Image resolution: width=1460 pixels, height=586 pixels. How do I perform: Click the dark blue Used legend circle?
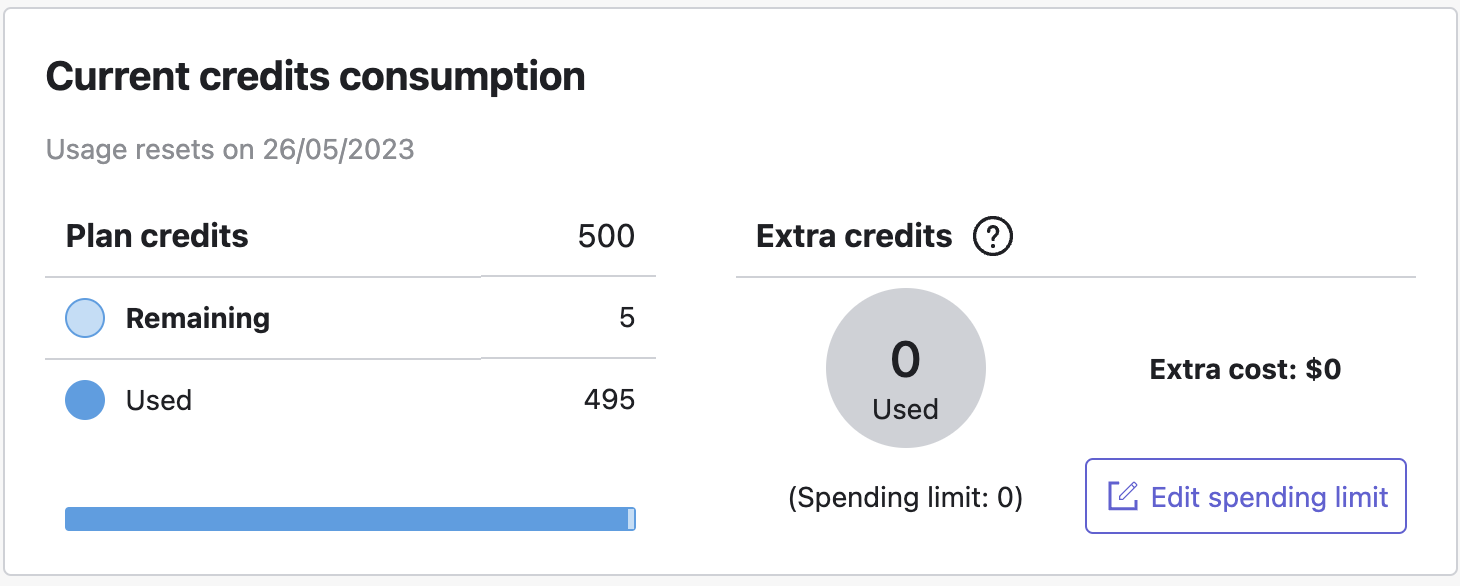click(x=85, y=400)
